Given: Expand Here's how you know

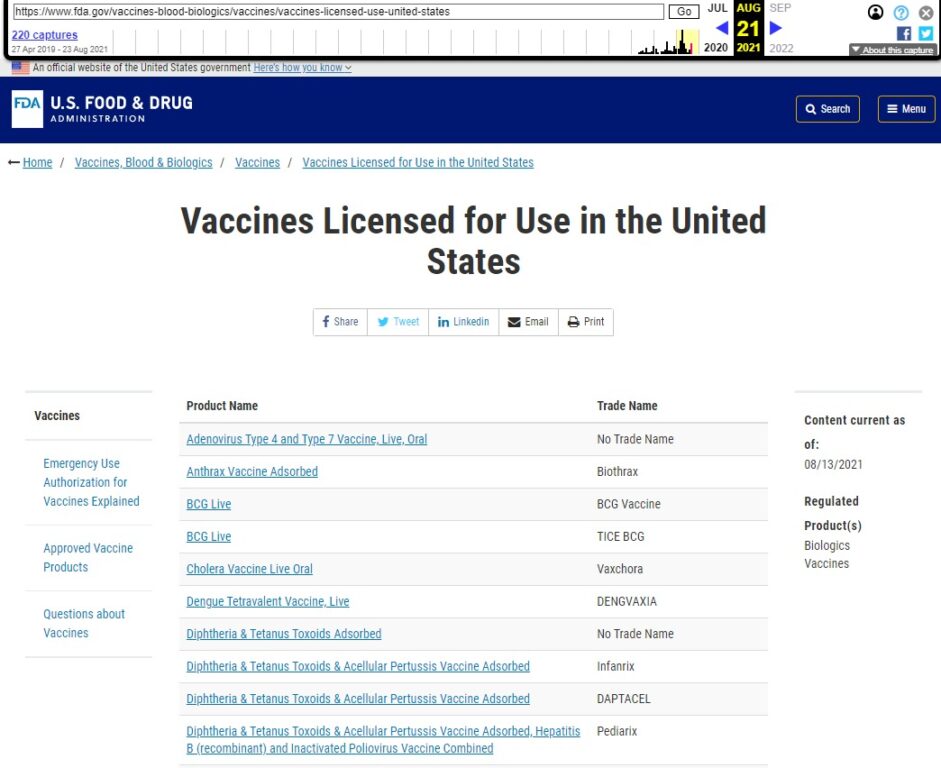Looking at the screenshot, I should pyautogui.click(x=302, y=68).
